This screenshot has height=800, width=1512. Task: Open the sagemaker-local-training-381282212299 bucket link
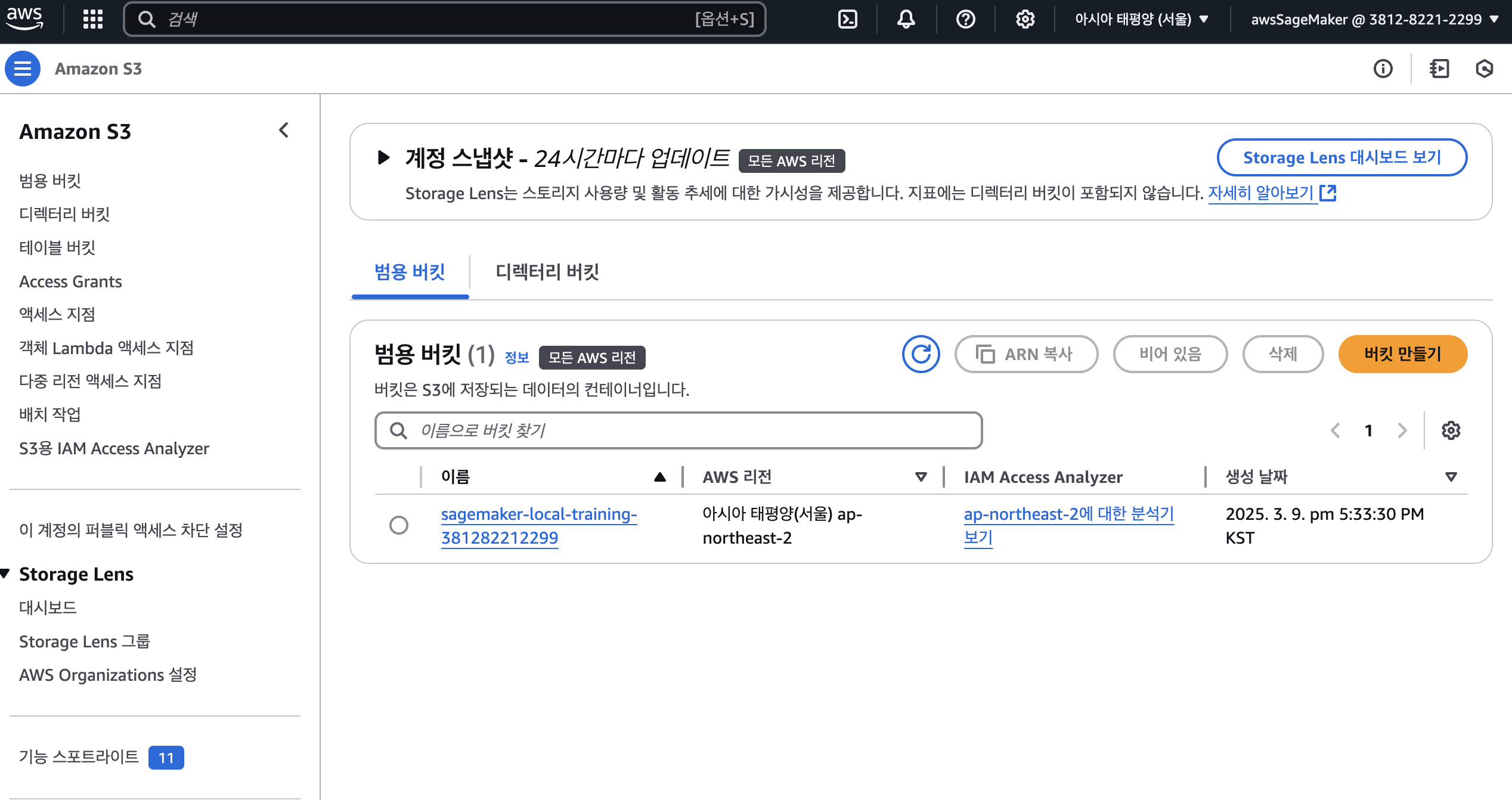coord(539,526)
